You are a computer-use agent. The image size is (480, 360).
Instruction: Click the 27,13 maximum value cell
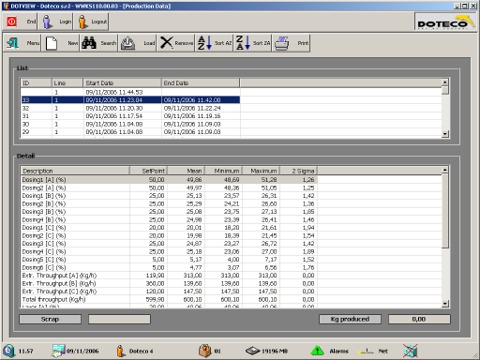point(261,212)
